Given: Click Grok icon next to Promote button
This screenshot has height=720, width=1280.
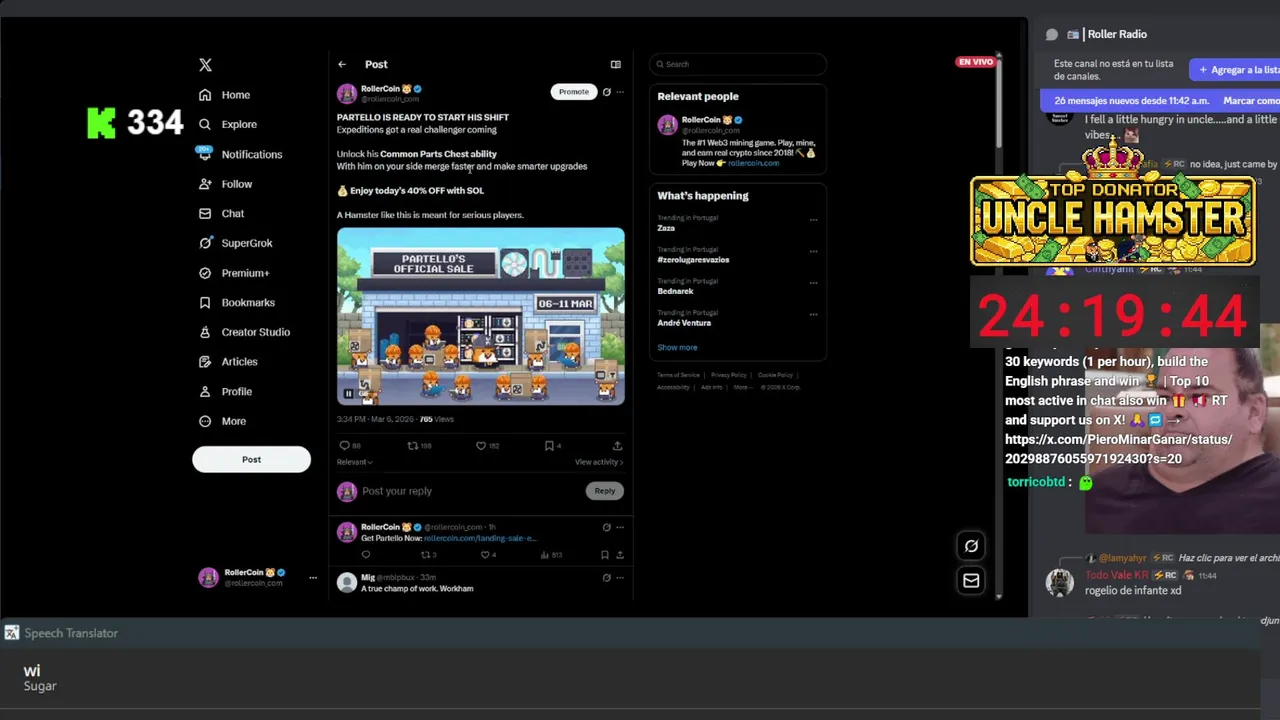Looking at the screenshot, I should click(x=606, y=92).
